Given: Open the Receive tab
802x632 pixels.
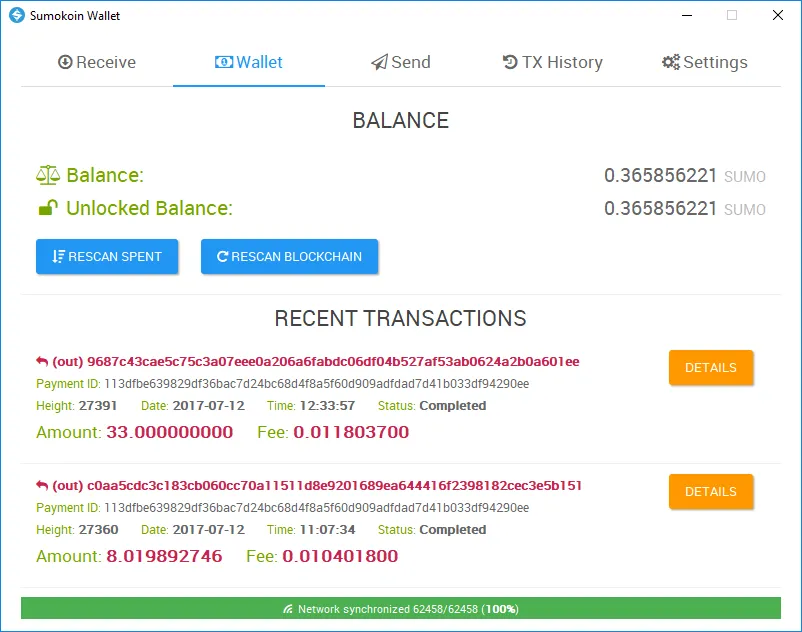Looking at the screenshot, I should tap(97, 62).
